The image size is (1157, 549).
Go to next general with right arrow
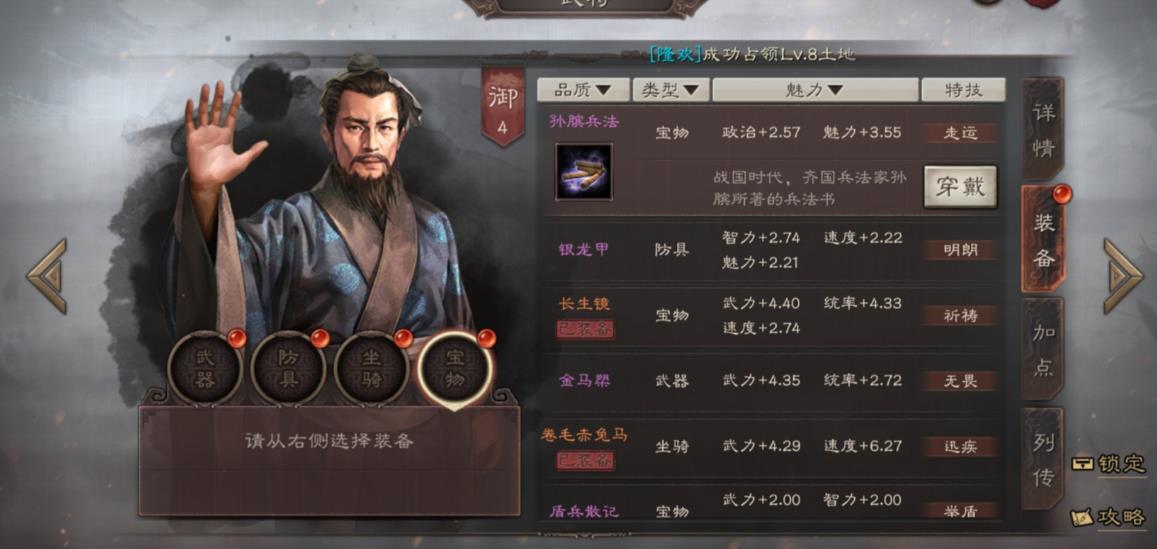(x=1122, y=276)
